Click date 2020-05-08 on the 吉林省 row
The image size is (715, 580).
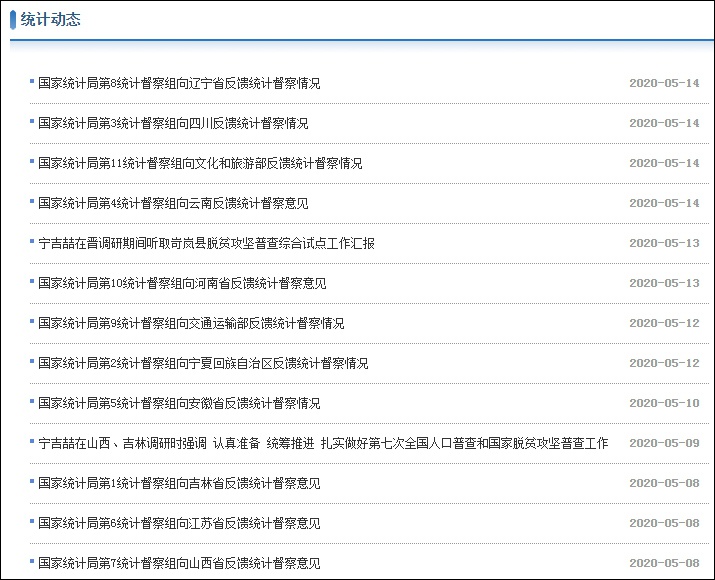[x=664, y=483]
